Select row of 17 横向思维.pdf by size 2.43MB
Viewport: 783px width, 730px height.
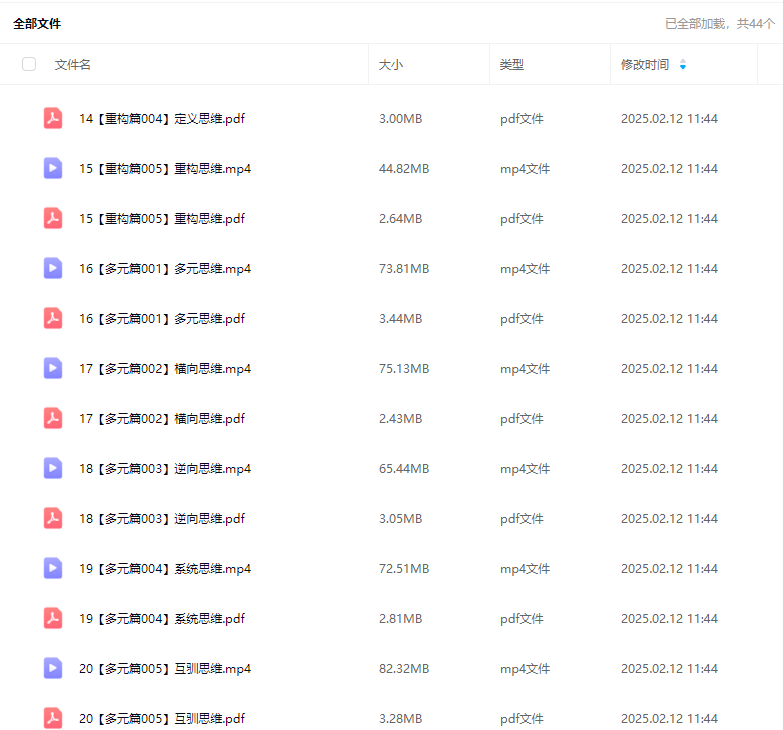[x=400, y=418]
